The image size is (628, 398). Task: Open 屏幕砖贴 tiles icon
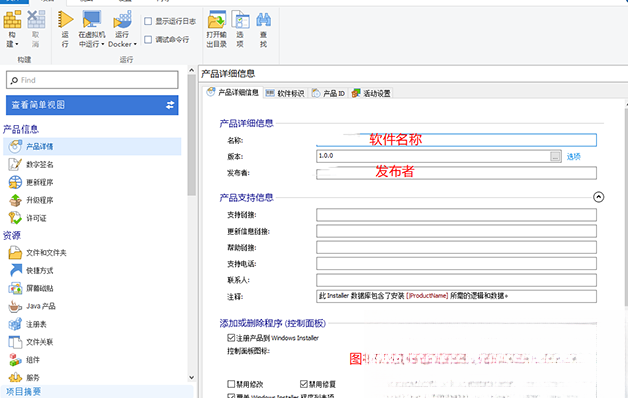coord(15,288)
